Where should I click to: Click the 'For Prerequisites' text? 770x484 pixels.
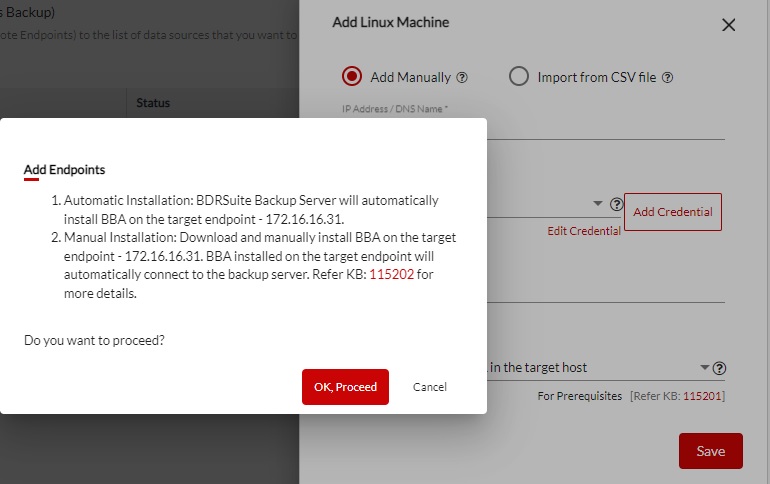tap(579, 396)
